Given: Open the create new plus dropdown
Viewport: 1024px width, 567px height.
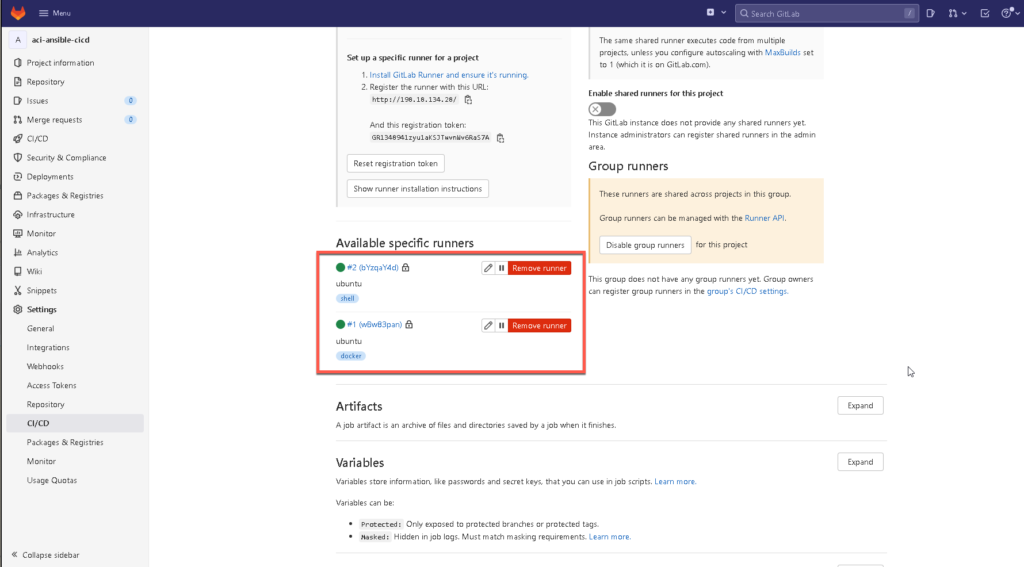Looking at the screenshot, I should (x=716, y=12).
